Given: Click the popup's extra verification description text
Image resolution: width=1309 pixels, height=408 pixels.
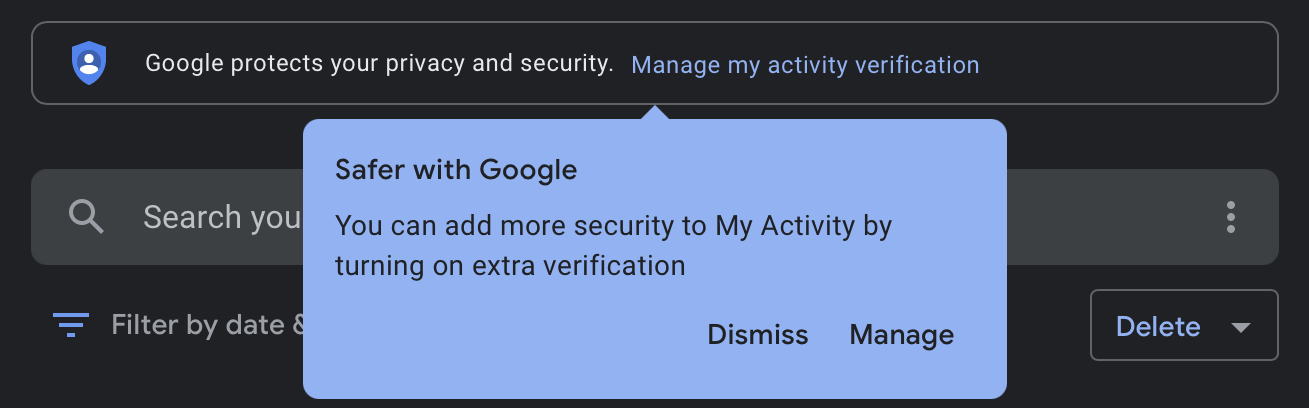Looking at the screenshot, I should click(613, 245).
